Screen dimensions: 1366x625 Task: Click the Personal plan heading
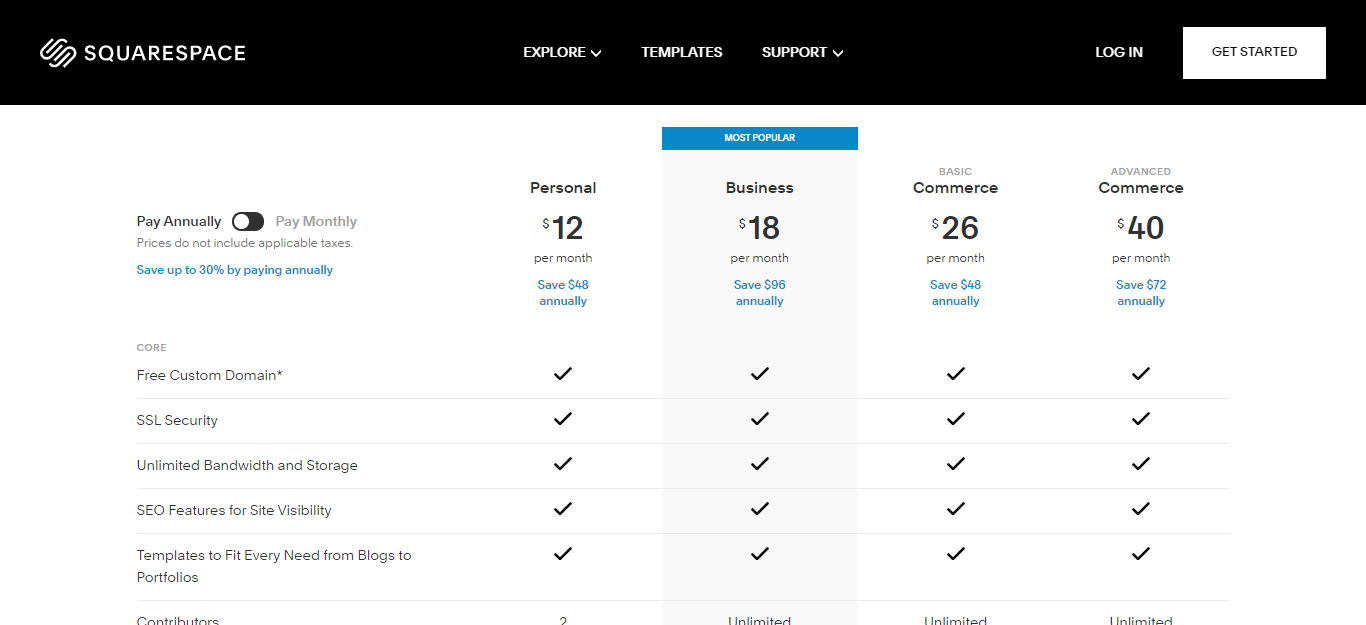click(563, 188)
